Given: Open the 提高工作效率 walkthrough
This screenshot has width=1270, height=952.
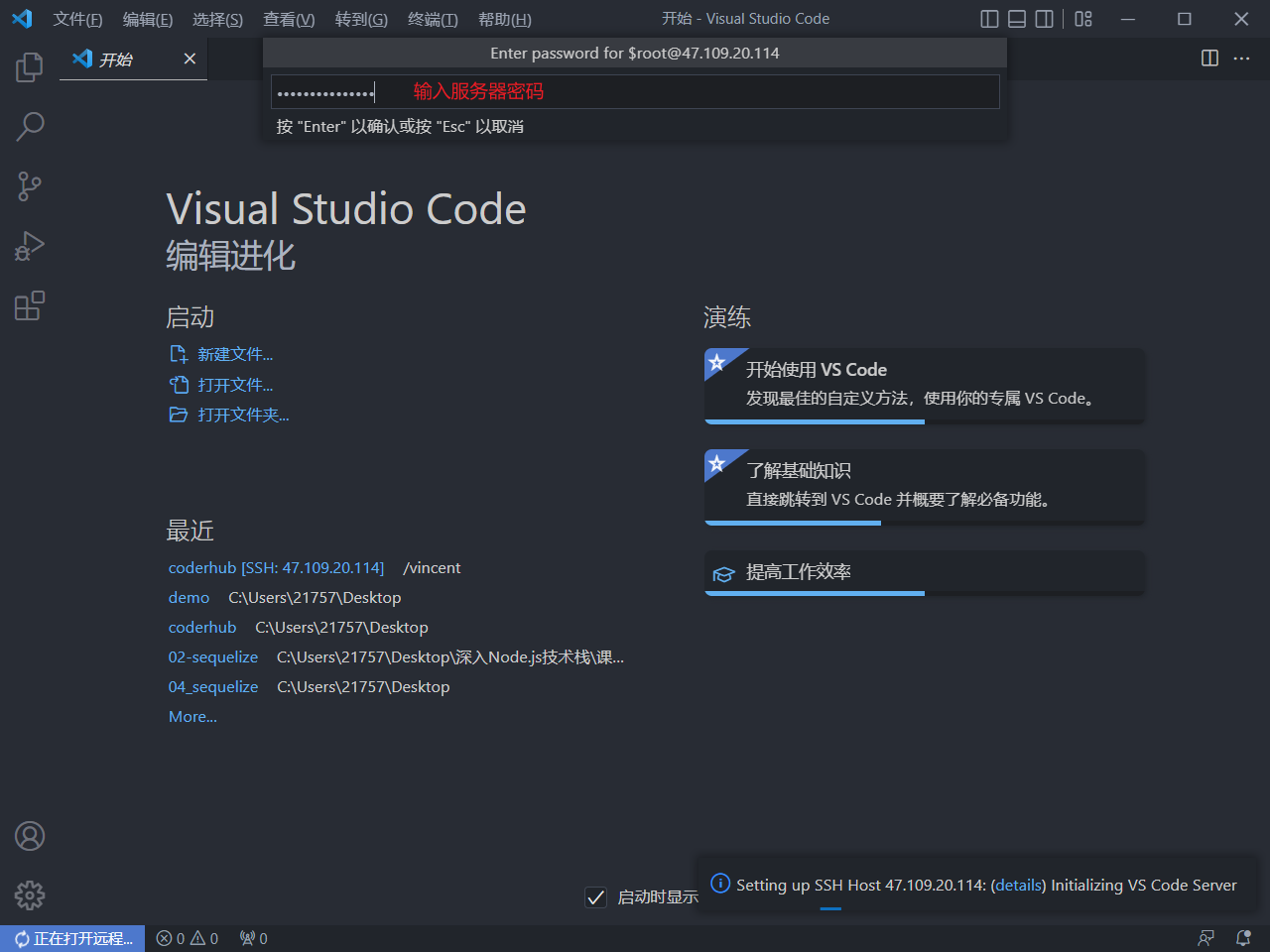Looking at the screenshot, I should tap(924, 573).
